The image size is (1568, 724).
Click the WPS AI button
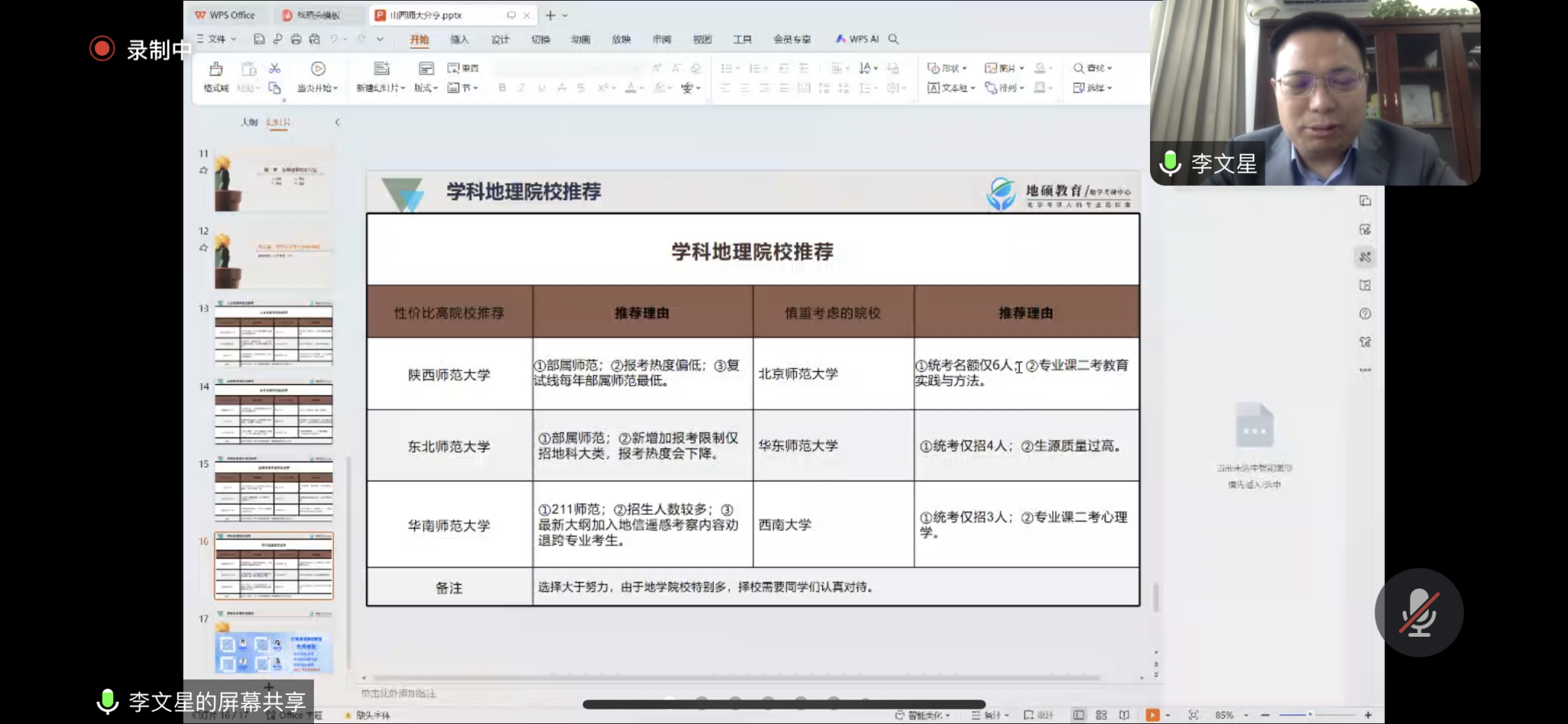(857, 39)
